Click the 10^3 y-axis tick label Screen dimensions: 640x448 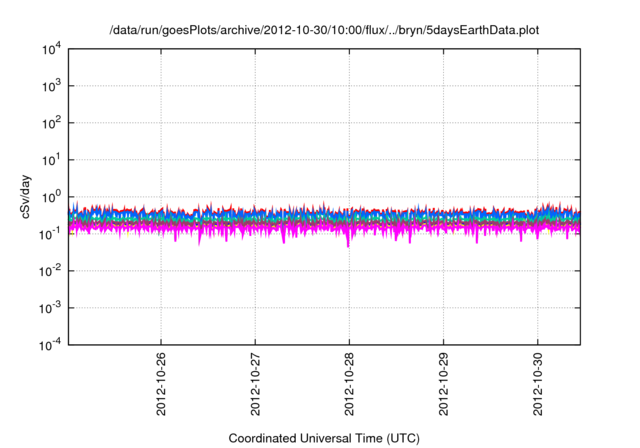[50, 86]
